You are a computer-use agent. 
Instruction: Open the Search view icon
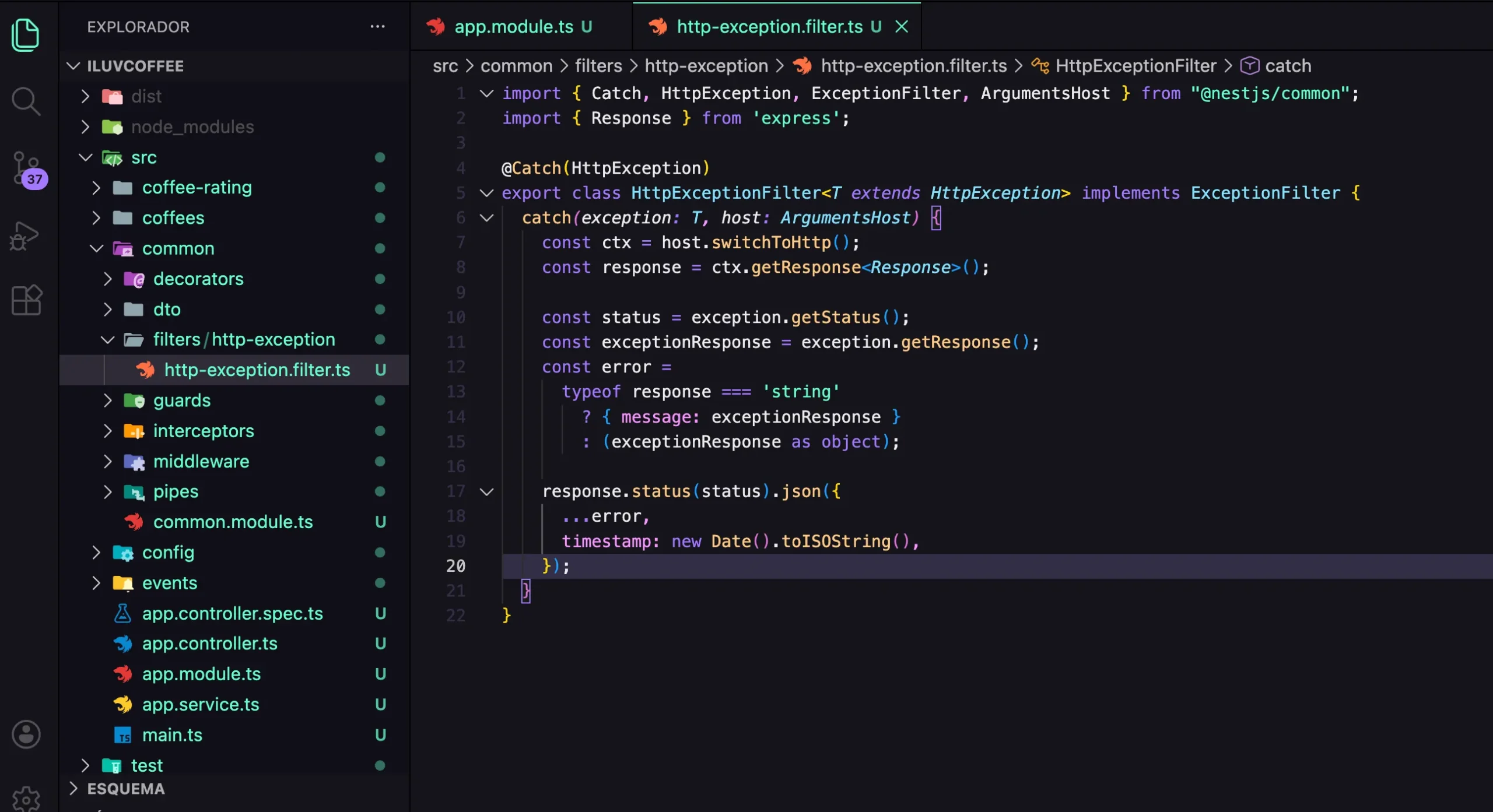click(x=26, y=101)
